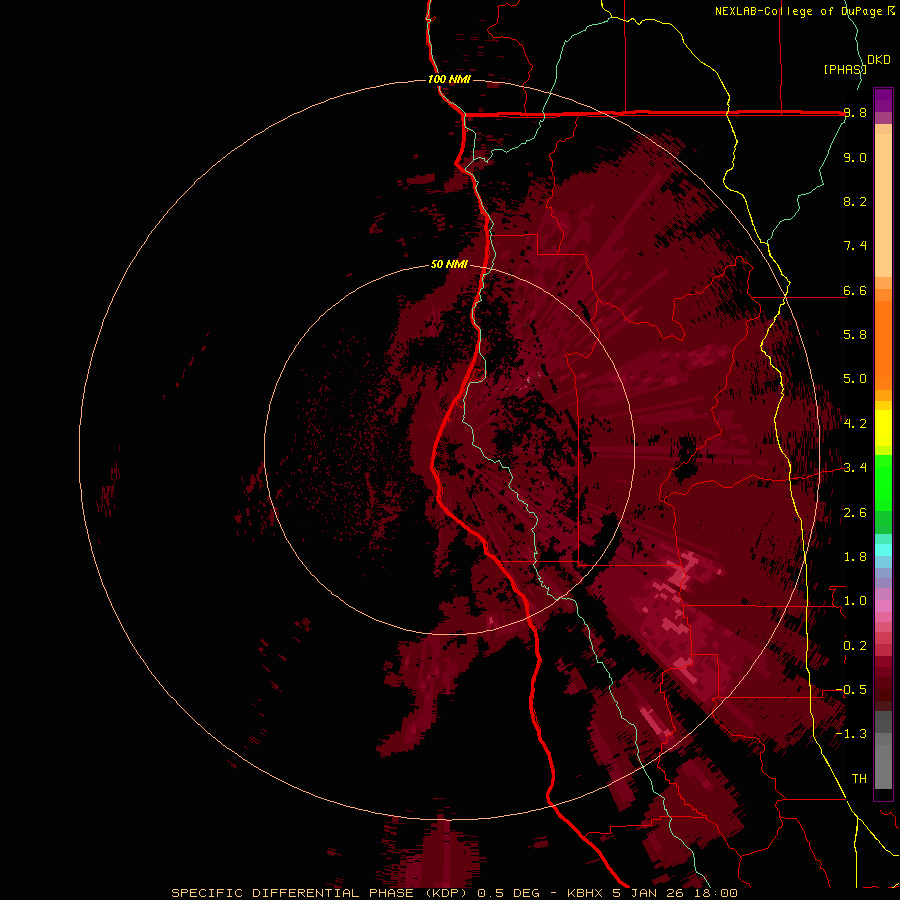Click the 2.6 legend value

pos(855,513)
